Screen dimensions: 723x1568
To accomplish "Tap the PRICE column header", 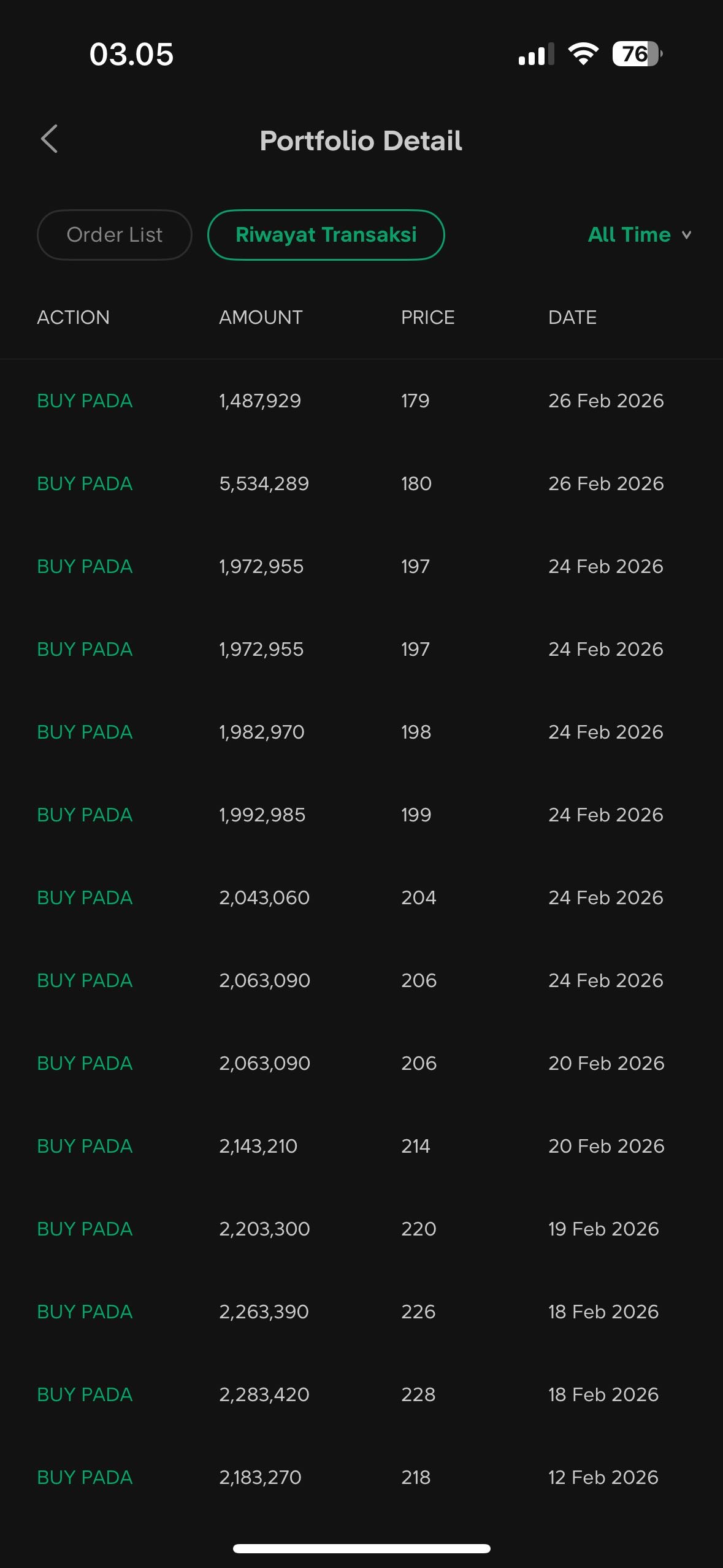I will pyautogui.click(x=427, y=317).
